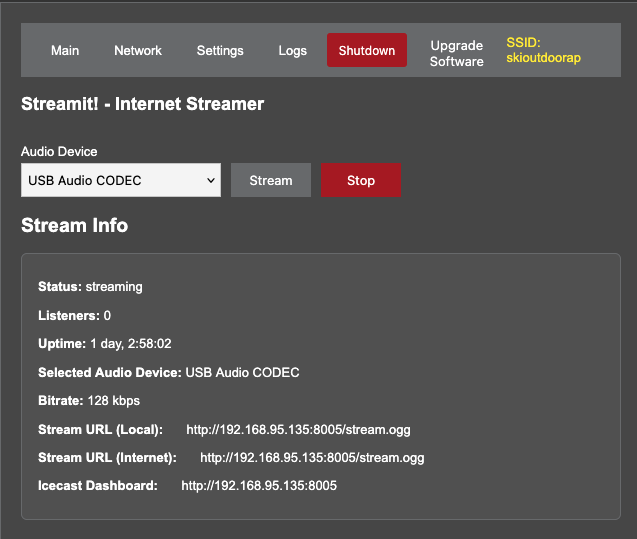Open the Internet stream URL link

pos(312,458)
